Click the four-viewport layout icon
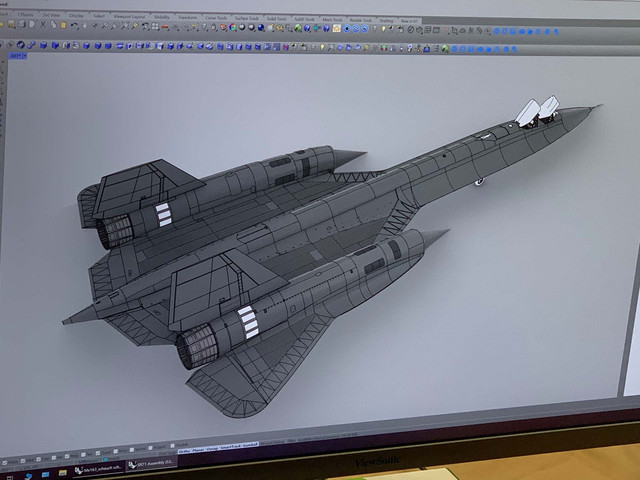Image resolution: width=640 pixels, height=480 pixels. tap(155, 27)
